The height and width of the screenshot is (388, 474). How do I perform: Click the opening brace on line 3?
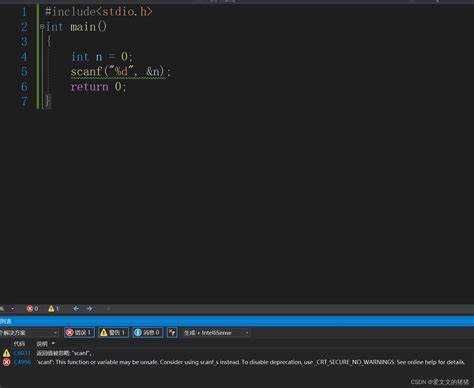pyautogui.click(x=49, y=42)
